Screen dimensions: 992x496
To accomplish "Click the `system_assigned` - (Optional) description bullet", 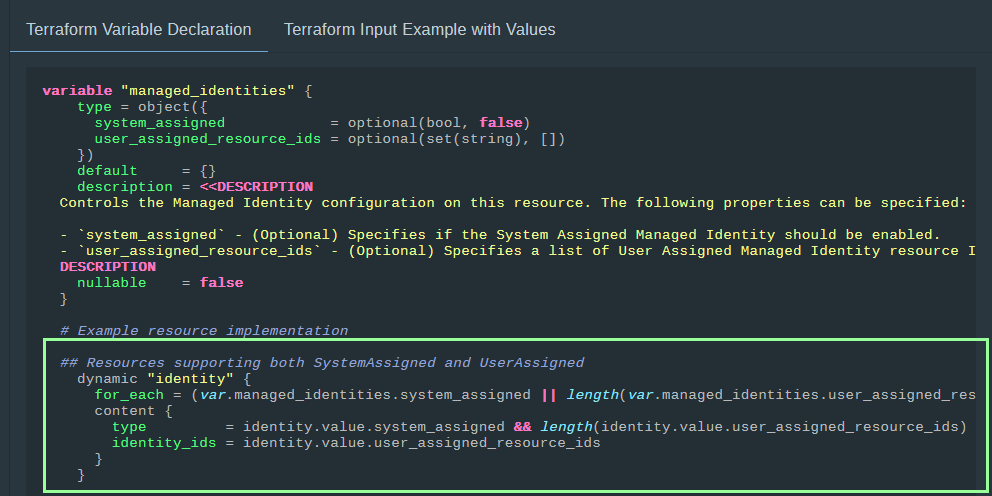I will pos(500,235).
